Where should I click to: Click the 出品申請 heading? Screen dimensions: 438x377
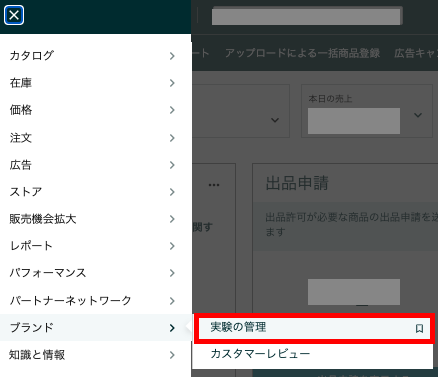coord(297,183)
